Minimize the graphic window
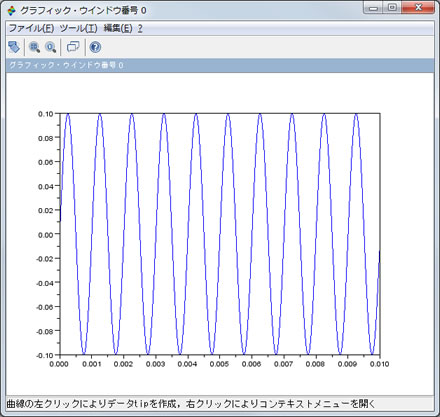 [x=373, y=8]
